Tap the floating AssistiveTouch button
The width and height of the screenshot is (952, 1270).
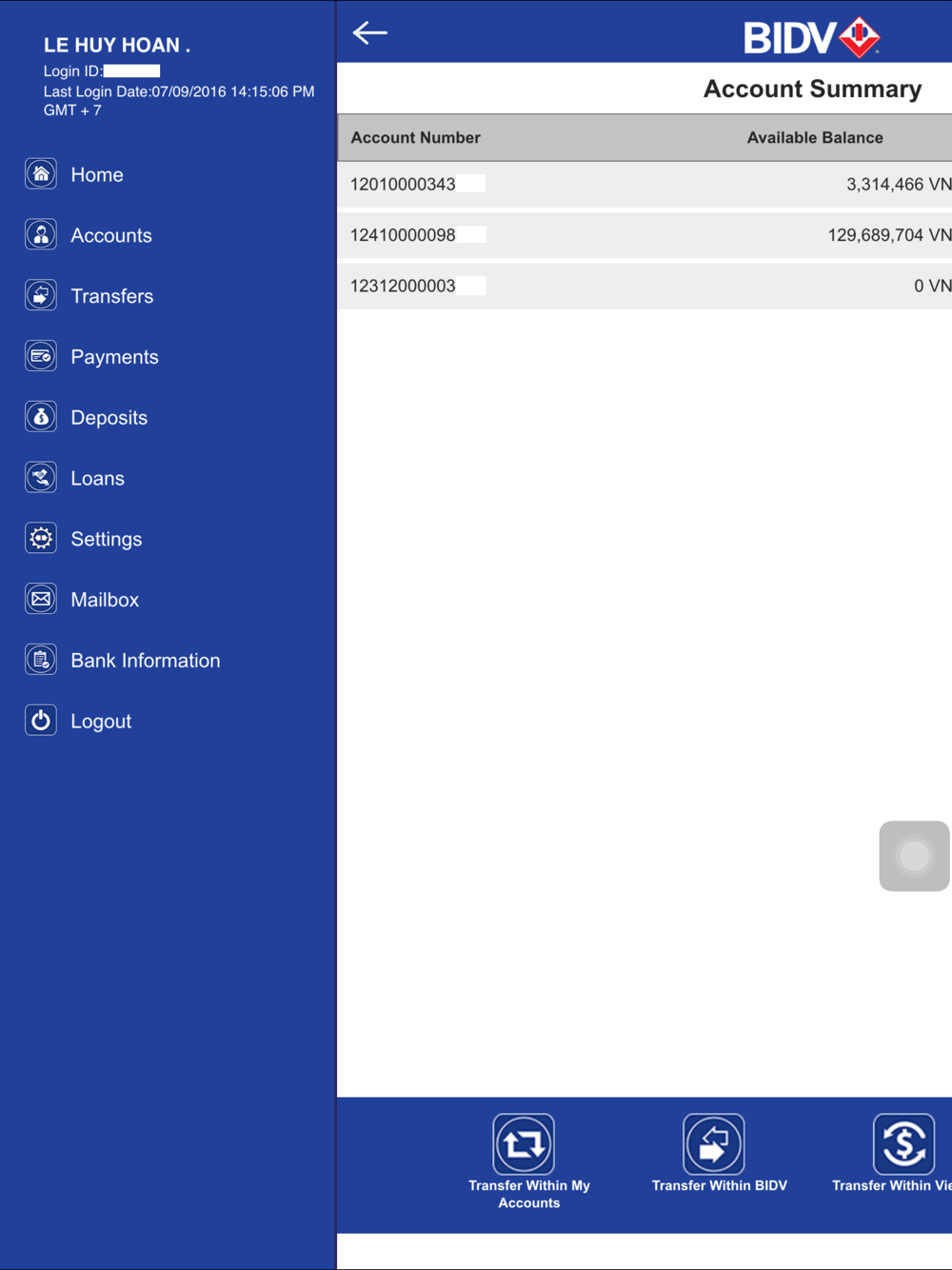914,856
